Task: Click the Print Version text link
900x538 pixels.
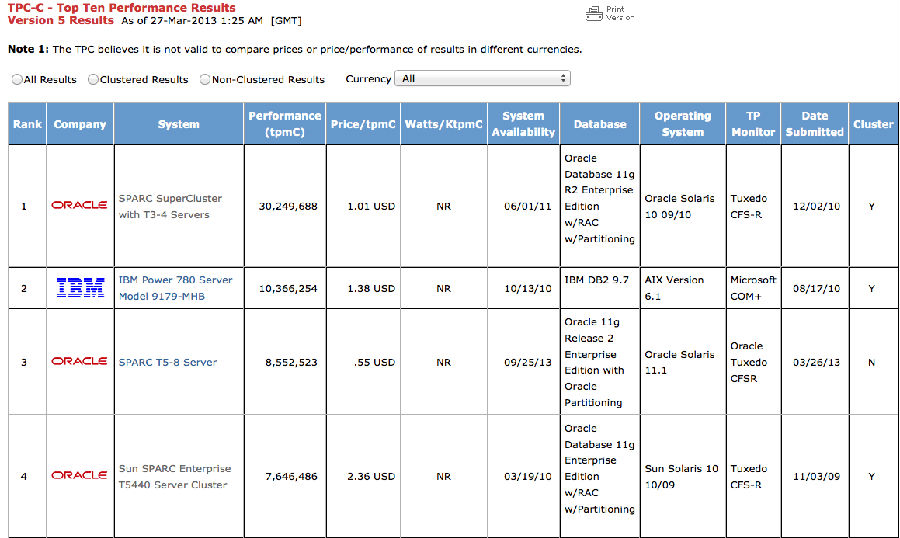Action: 619,13
